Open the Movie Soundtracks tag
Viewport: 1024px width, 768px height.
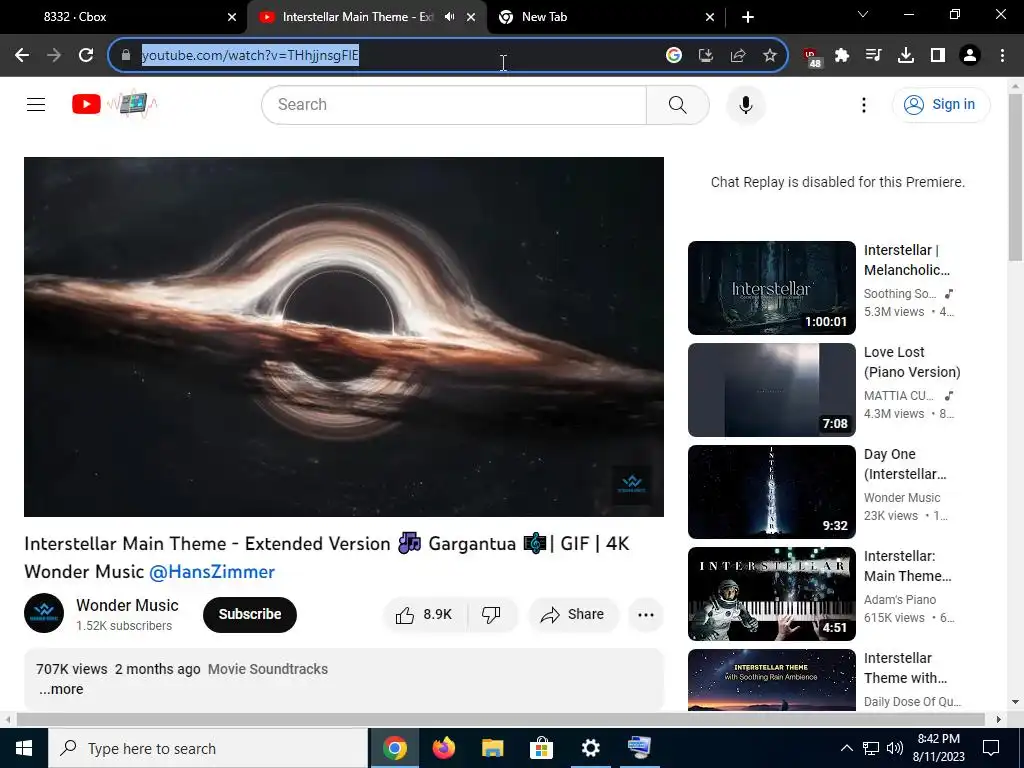[268, 669]
